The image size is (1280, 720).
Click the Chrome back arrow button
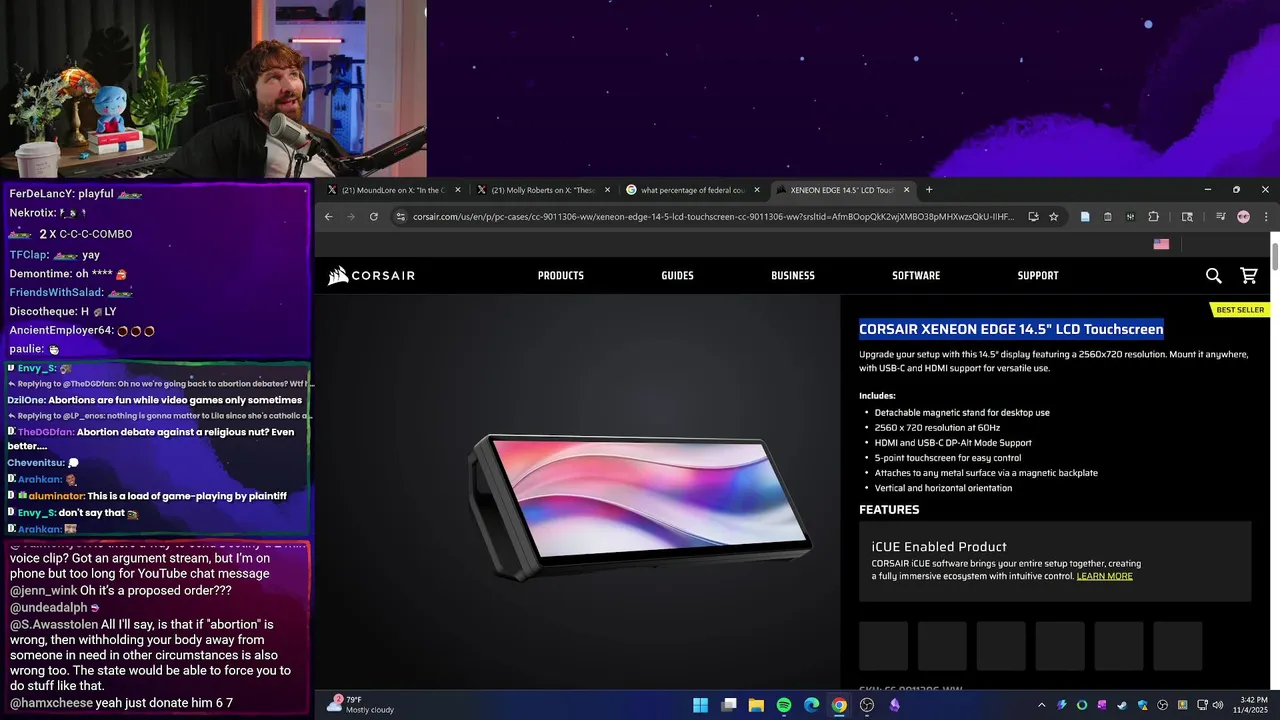click(x=328, y=216)
